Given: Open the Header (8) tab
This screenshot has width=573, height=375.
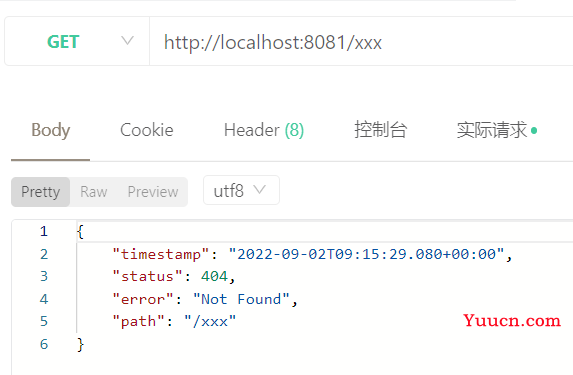Looking at the screenshot, I should pyautogui.click(x=264, y=130).
